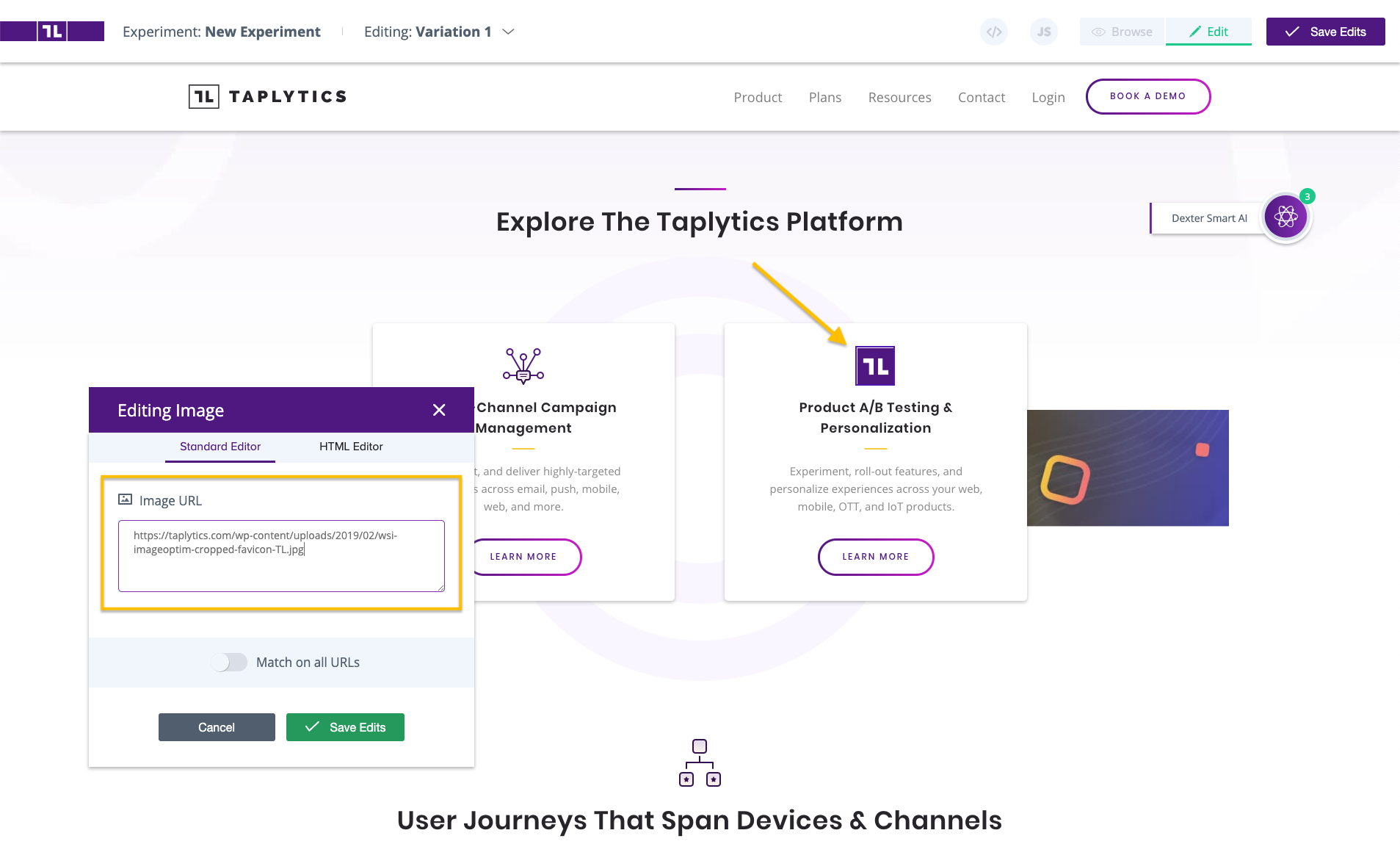Select the TL image on A/B Testing card
This screenshot has width=1400, height=844.
875,366
